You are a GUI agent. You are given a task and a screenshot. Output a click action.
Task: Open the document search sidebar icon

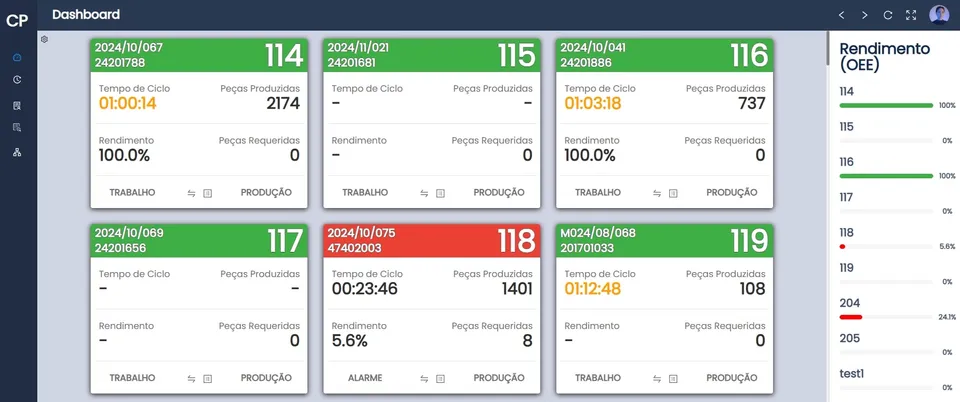[17, 127]
